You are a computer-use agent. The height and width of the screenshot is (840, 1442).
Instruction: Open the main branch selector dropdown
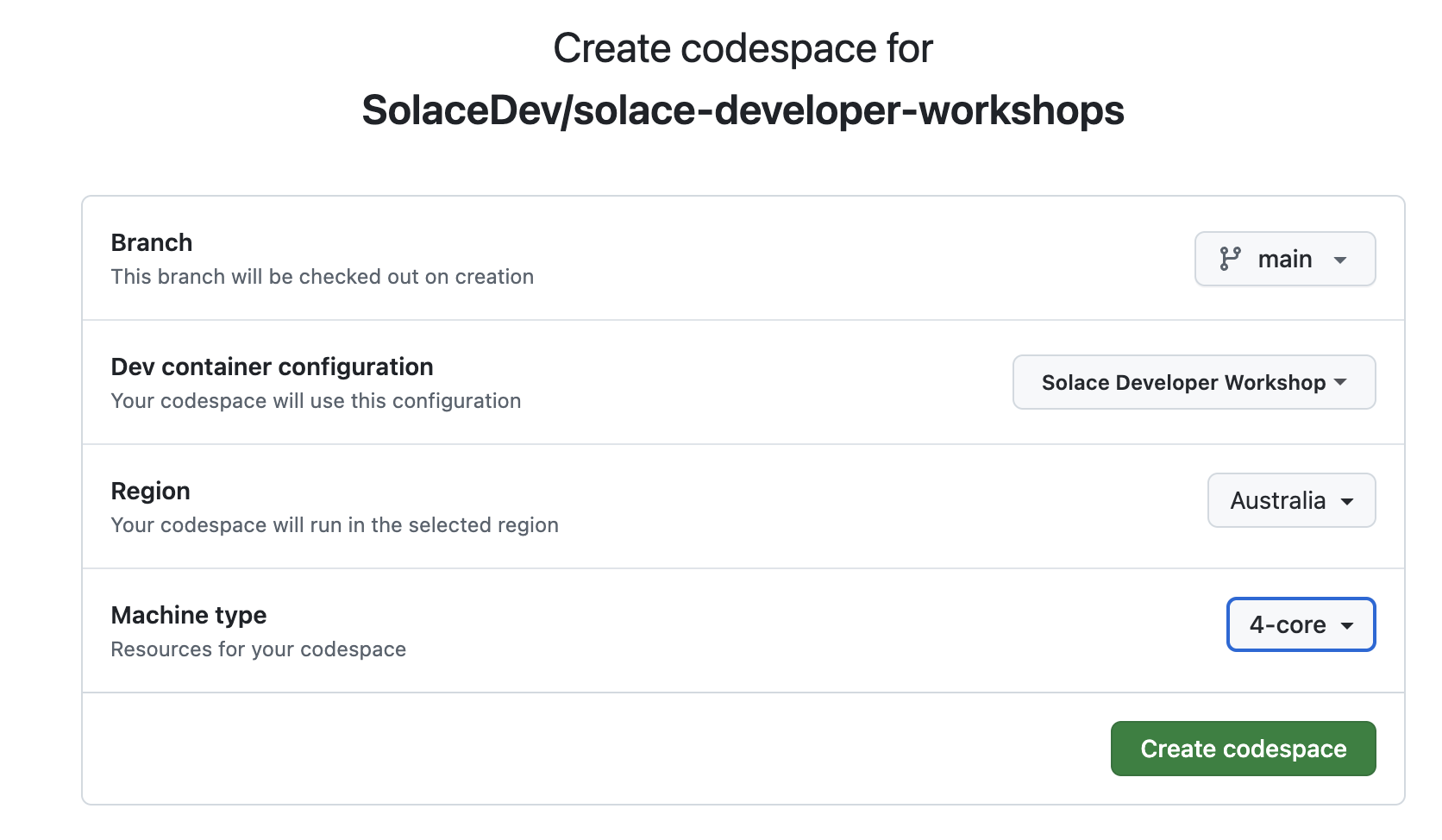1284,259
